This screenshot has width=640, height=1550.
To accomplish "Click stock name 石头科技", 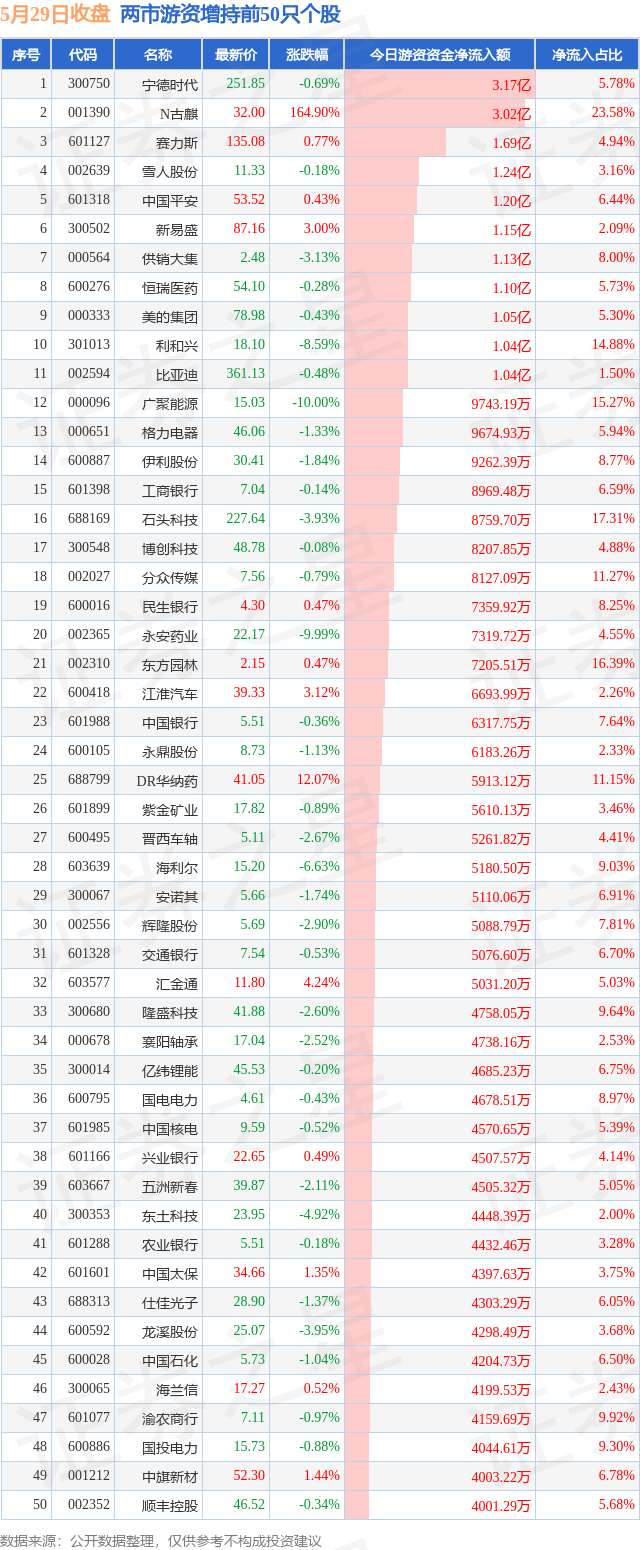I will coord(170,519).
